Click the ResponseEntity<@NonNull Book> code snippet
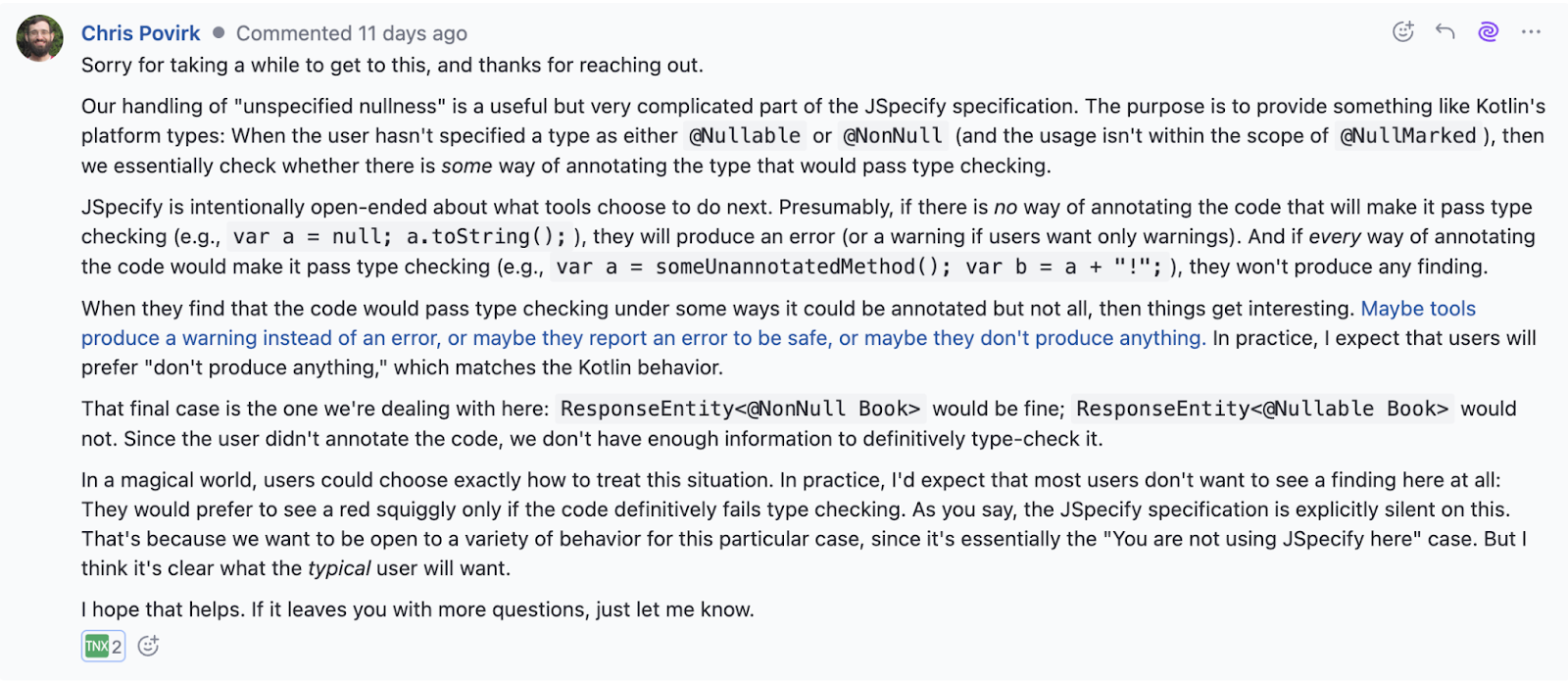The height and width of the screenshot is (681, 1568). pos(740,409)
